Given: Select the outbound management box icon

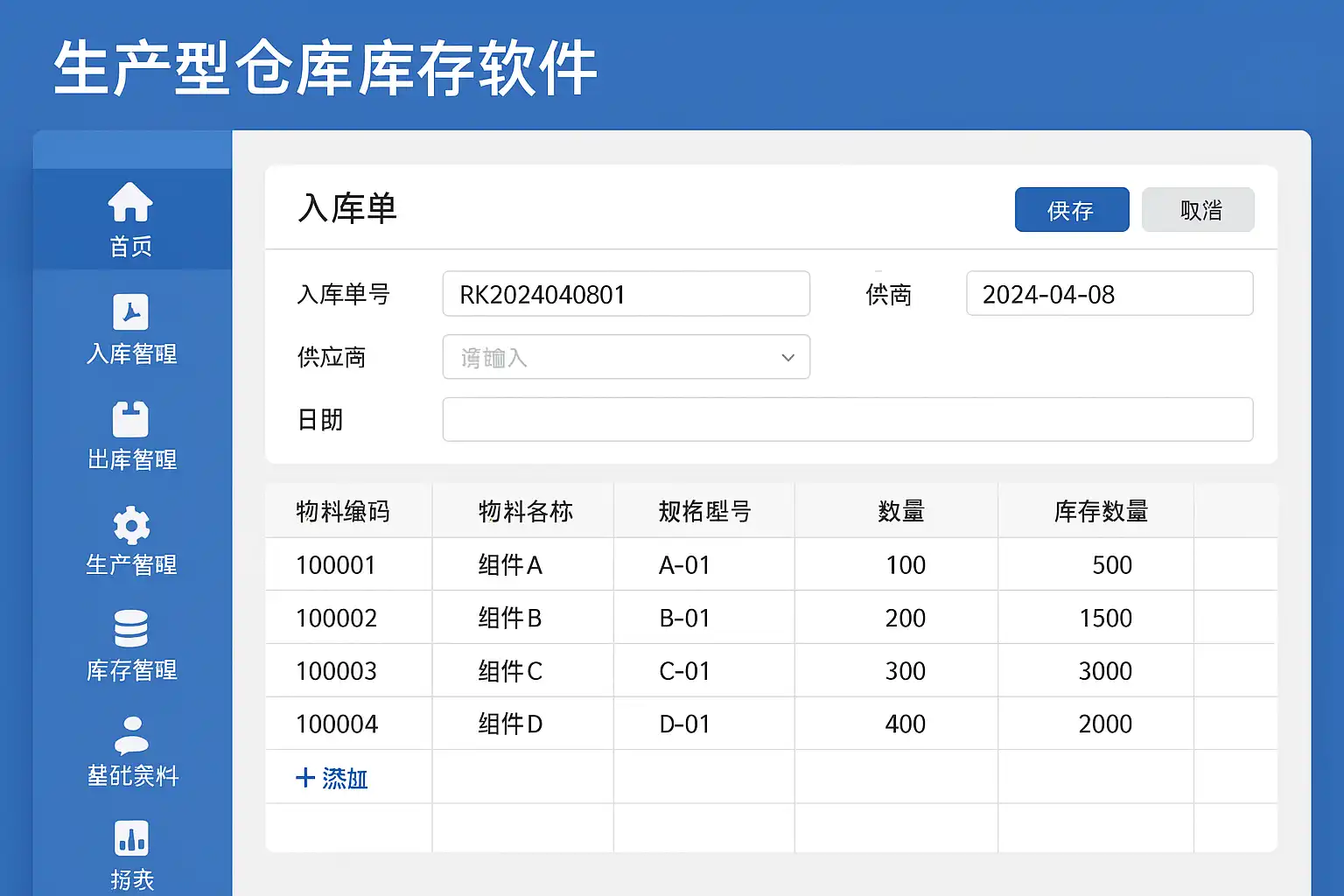Looking at the screenshot, I should pos(130,418).
